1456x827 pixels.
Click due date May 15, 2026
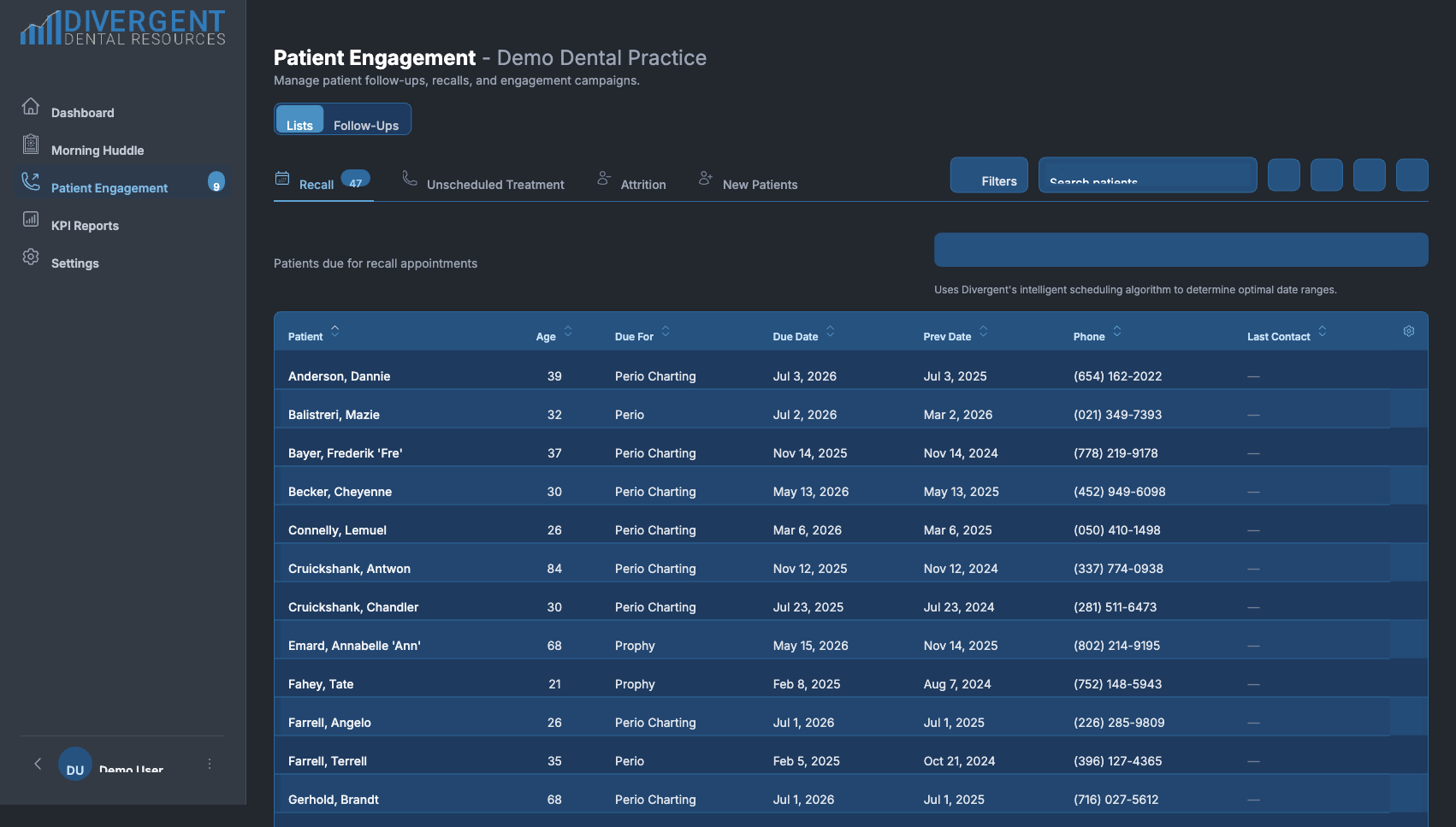point(811,646)
